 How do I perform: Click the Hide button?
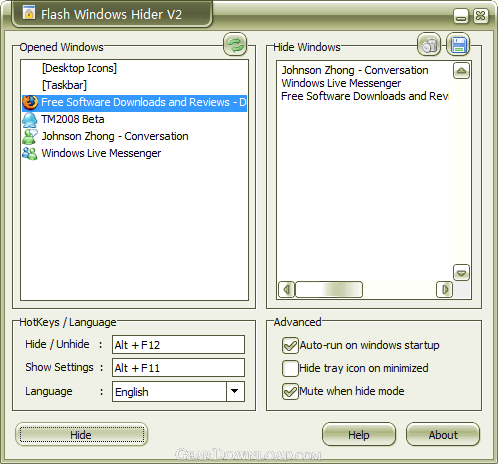coord(81,435)
